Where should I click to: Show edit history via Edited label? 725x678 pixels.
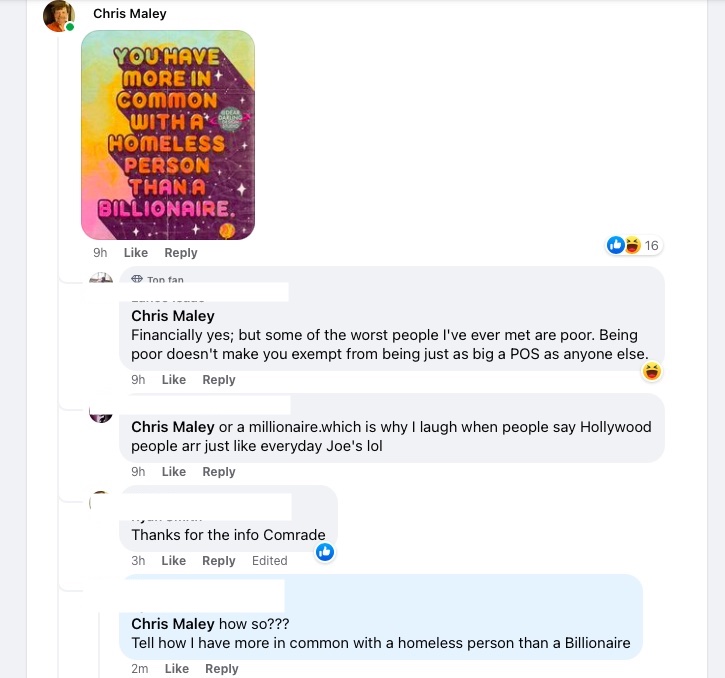(270, 561)
